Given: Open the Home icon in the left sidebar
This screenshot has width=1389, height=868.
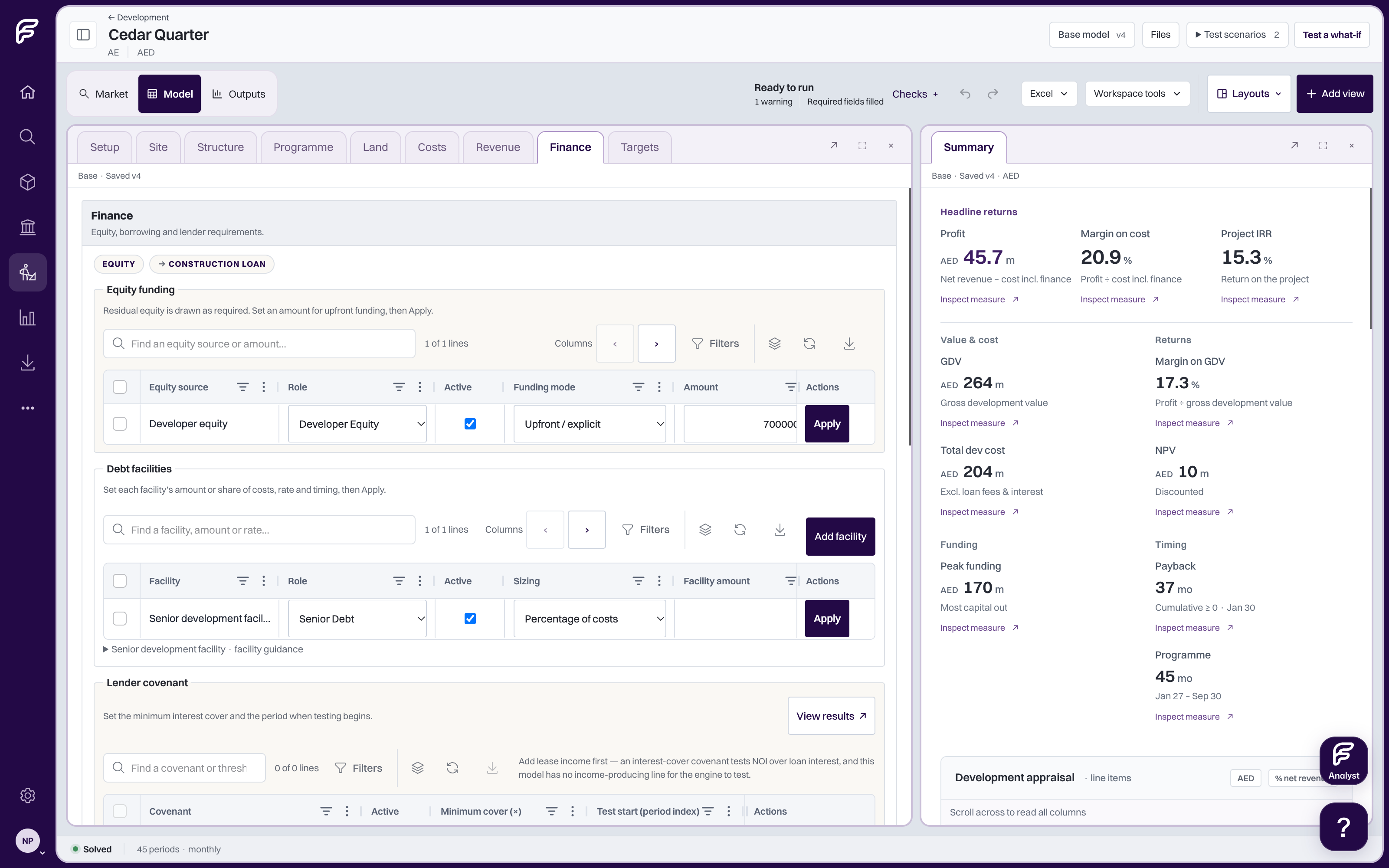Looking at the screenshot, I should pyautogui.click(x=28, y=92).
